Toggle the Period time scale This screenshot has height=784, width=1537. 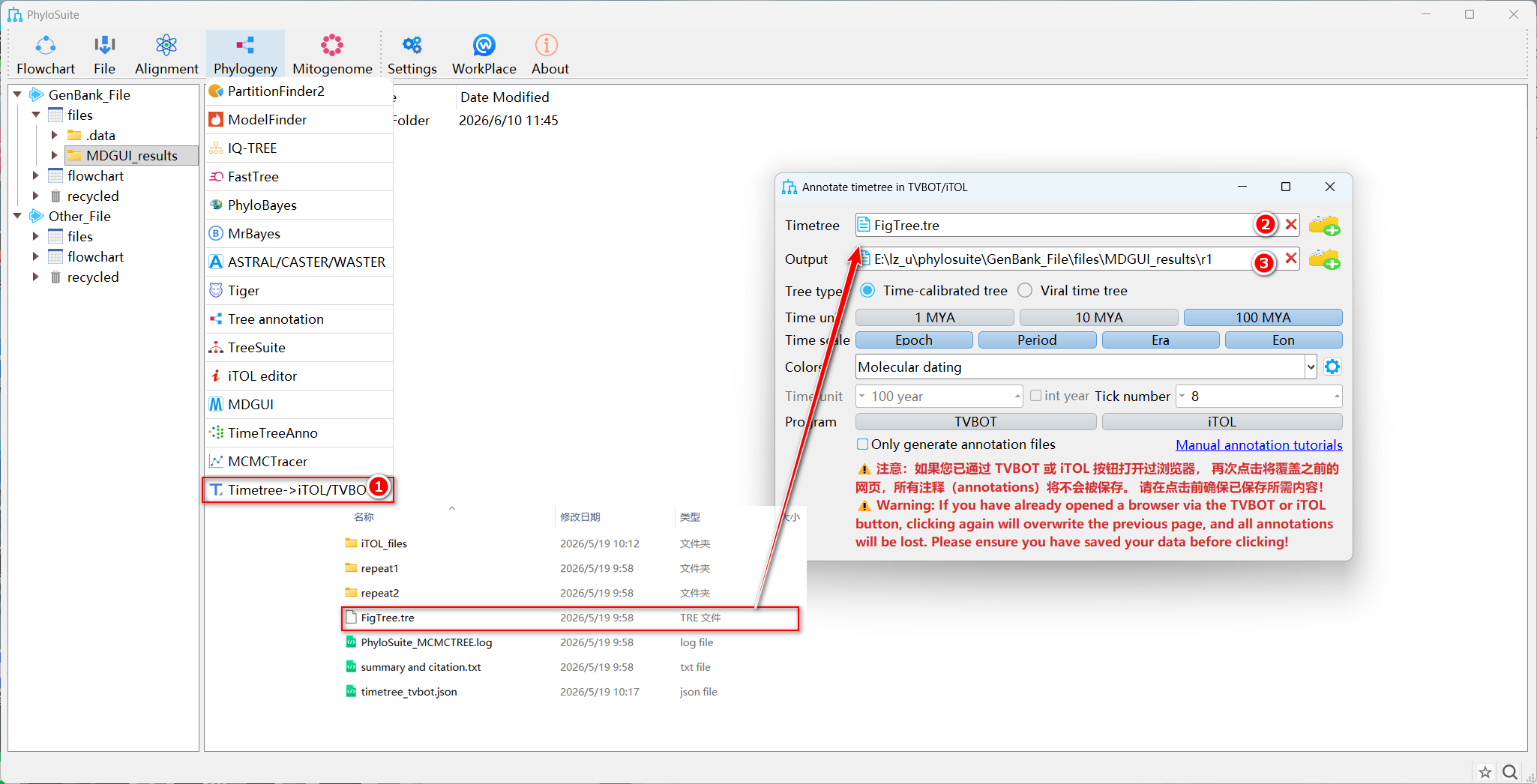1037,340
